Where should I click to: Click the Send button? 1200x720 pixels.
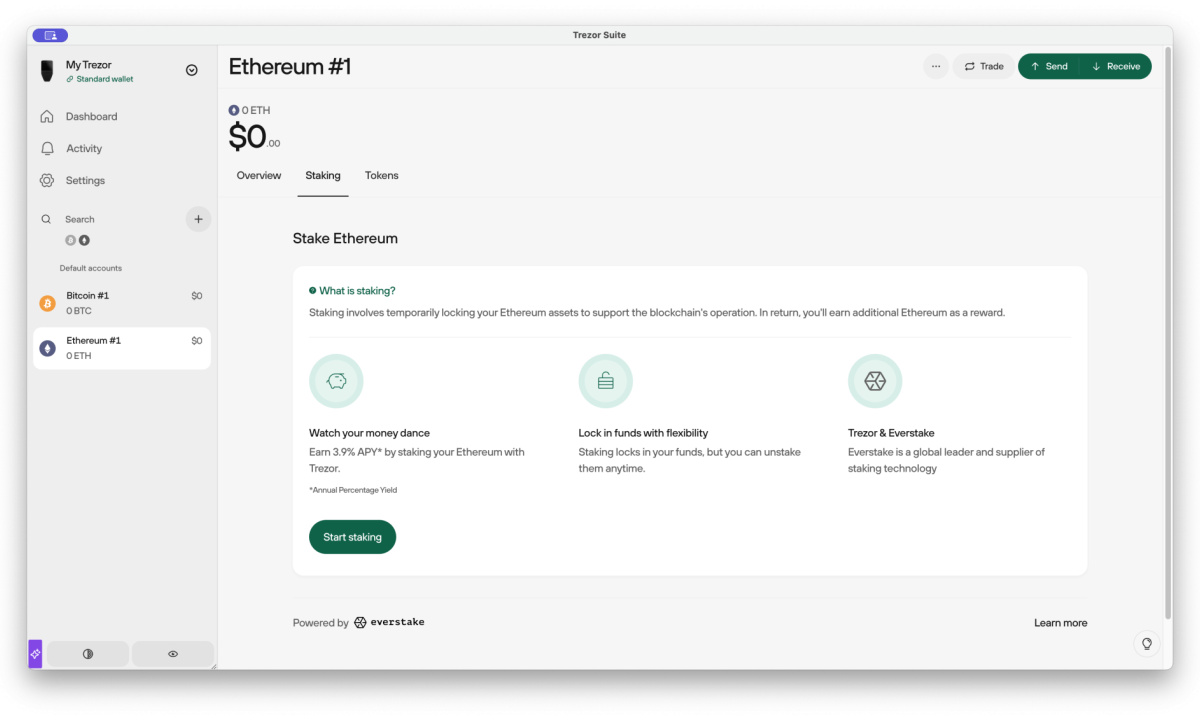pos(1049,66)
